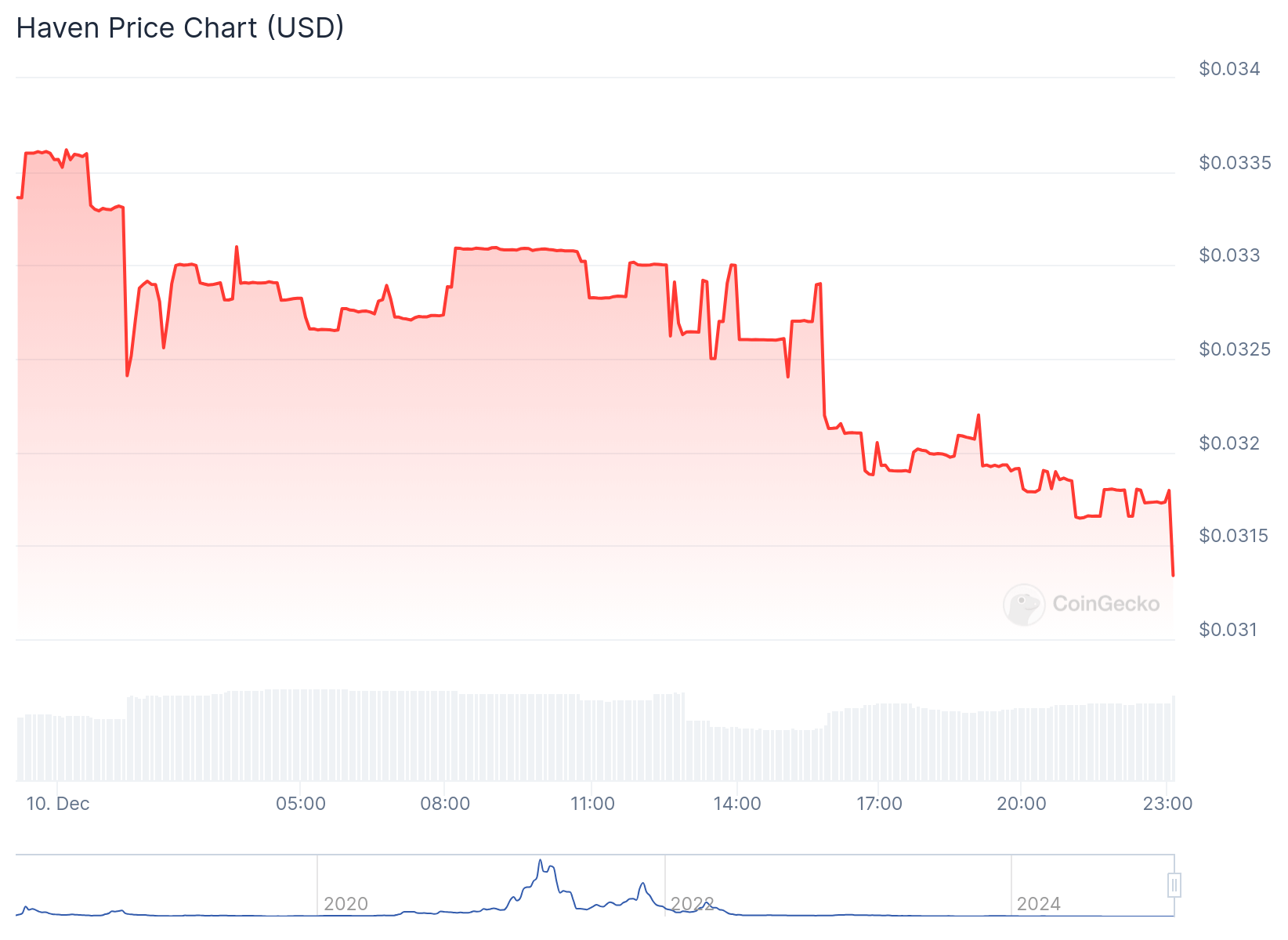
Task: Click the 11:00 time axis label
Action: point(592,804)
